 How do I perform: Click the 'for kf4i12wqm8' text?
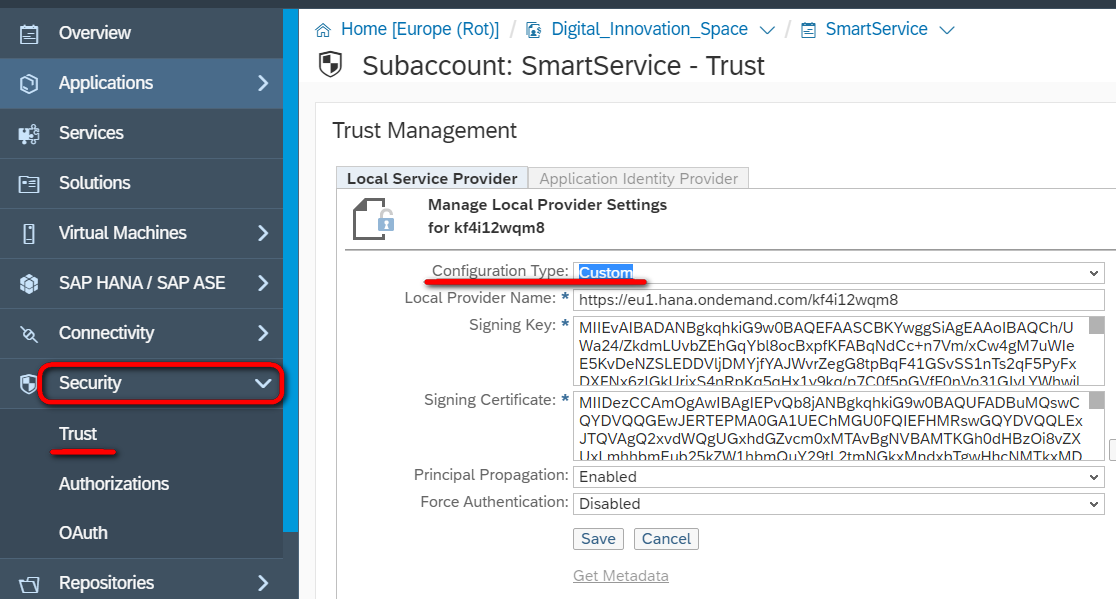pyautogui.click(x=486, y=228)
